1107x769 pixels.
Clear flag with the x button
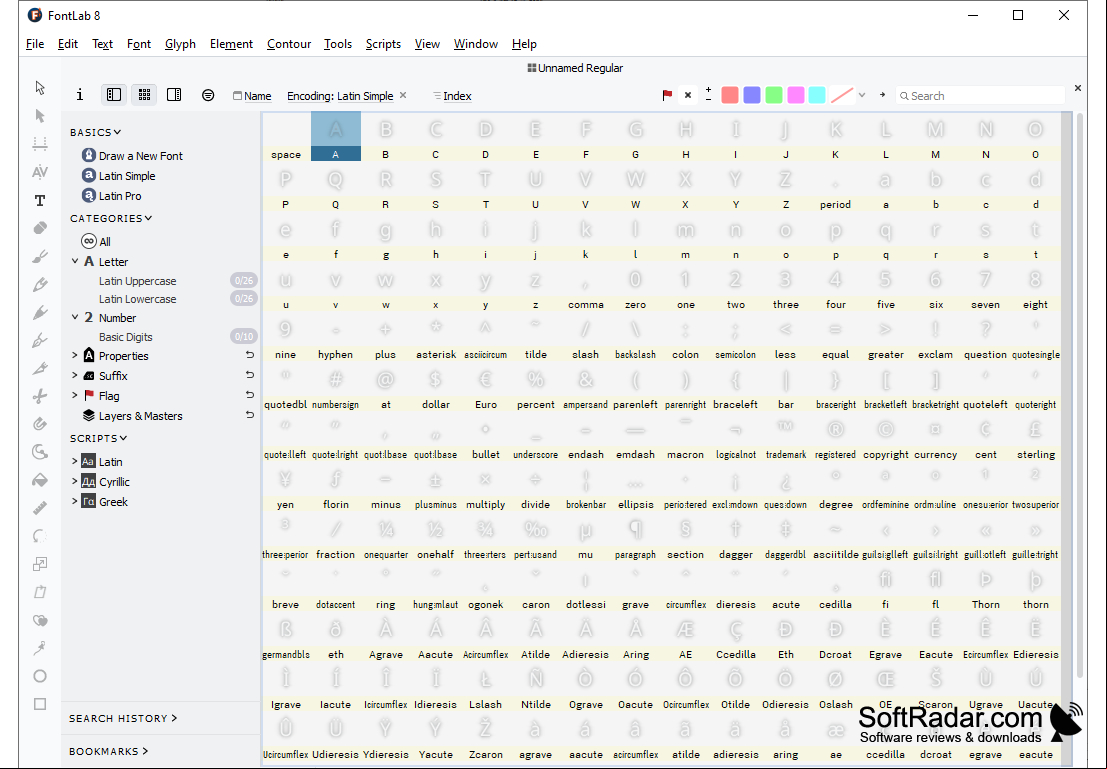click(x=688, y=95)
